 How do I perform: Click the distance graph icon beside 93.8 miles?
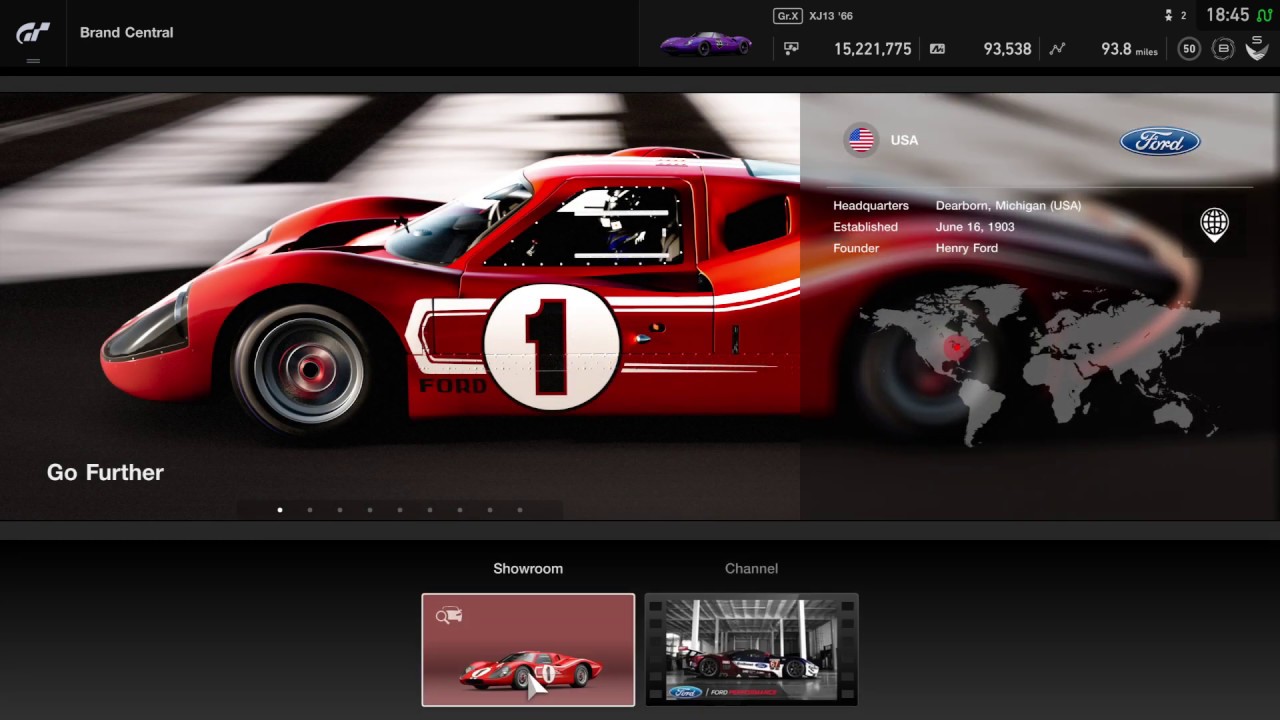[x=1057, y=48]
